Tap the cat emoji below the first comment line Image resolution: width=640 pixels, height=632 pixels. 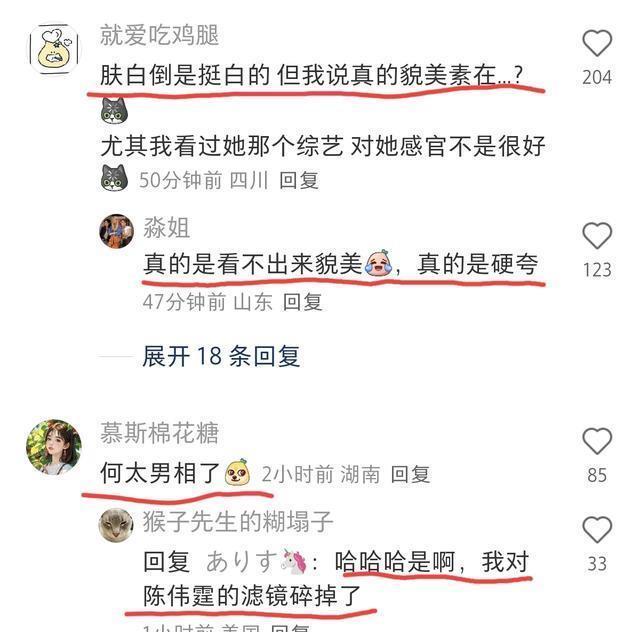[x=114, y=111]
